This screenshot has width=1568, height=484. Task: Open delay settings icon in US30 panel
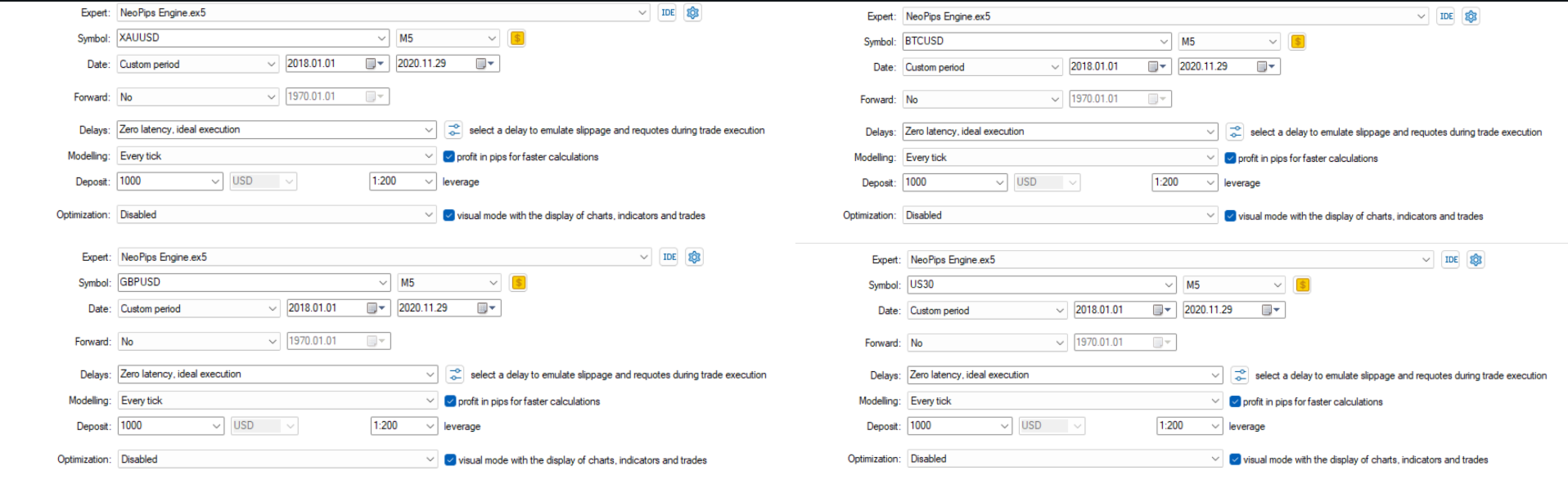pos(1240,375)
